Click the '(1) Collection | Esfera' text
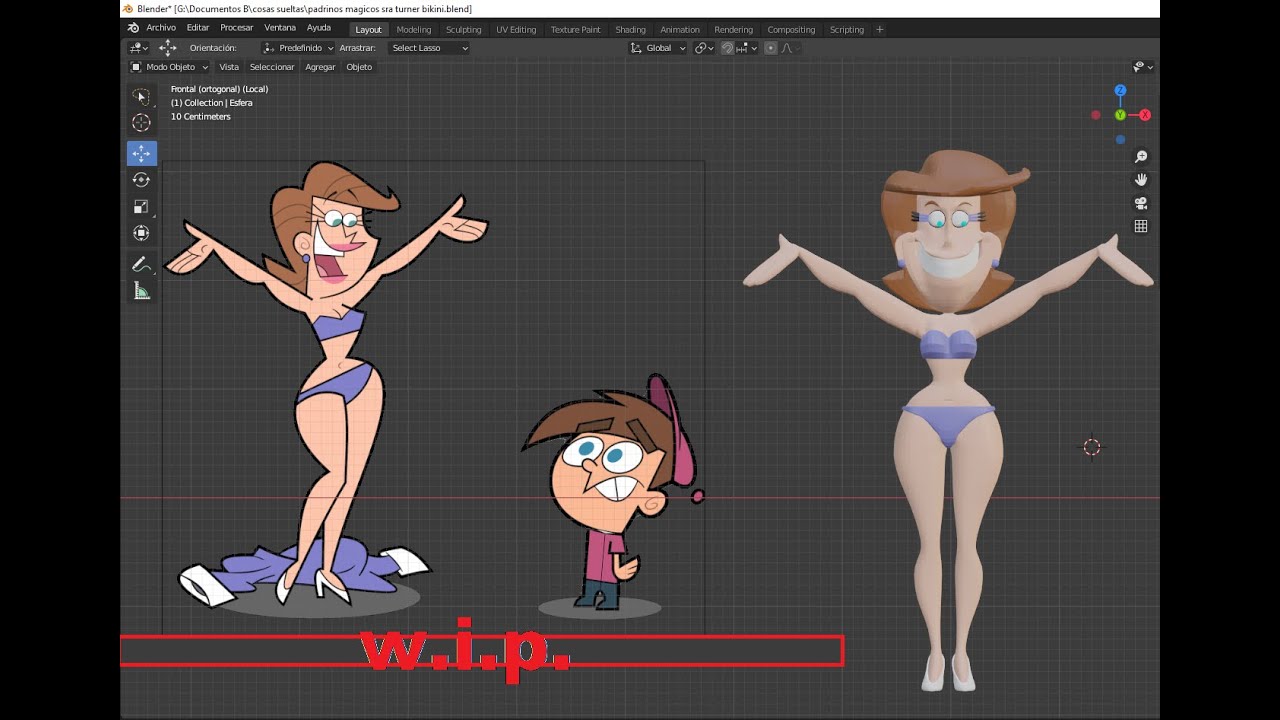The image size is (1280, 720). [x=211, y=103]
